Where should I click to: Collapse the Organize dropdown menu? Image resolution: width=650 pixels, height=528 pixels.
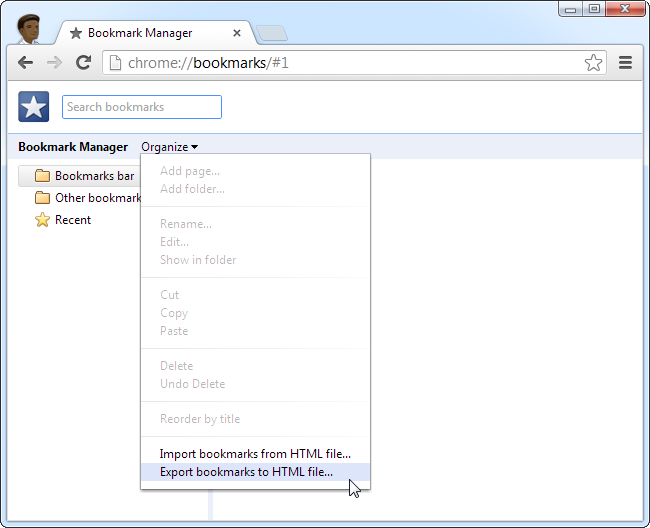169,147
